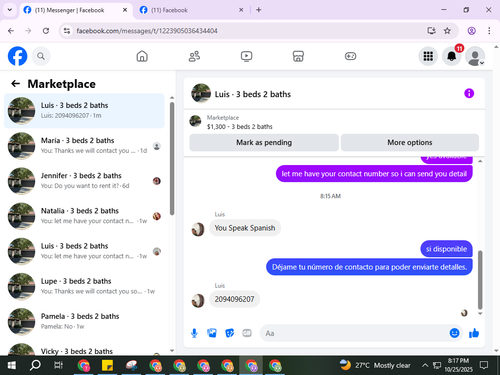Open the 27°C Mostly clear weather widget
500x375 pixels.
click(x=375, y=365)
